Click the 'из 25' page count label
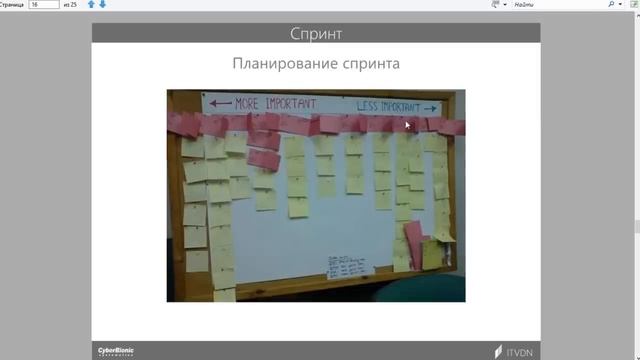640x360 pixels. coord(70,5)
